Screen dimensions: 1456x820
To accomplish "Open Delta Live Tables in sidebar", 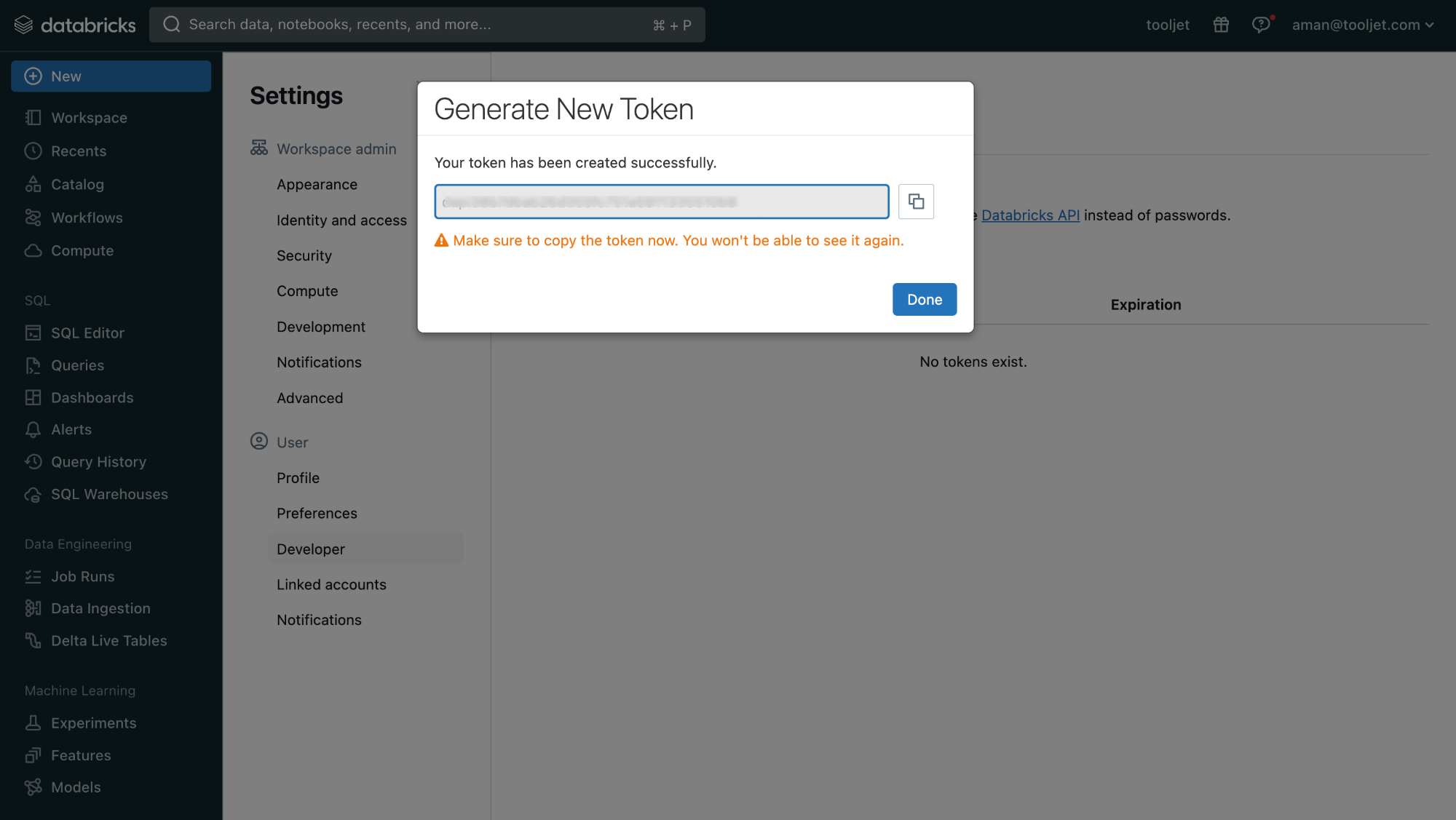I will [108, 640].
